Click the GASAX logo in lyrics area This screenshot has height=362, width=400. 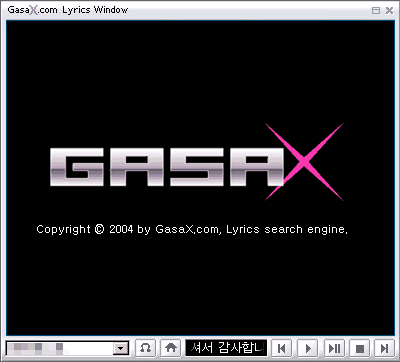pos(197,162)
